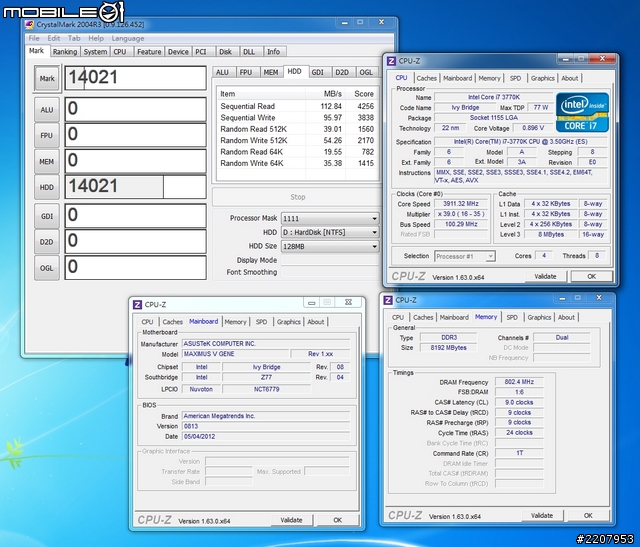640x547 pixels.
Task: Run the D2D benchmark button
Action: point(47,242)
